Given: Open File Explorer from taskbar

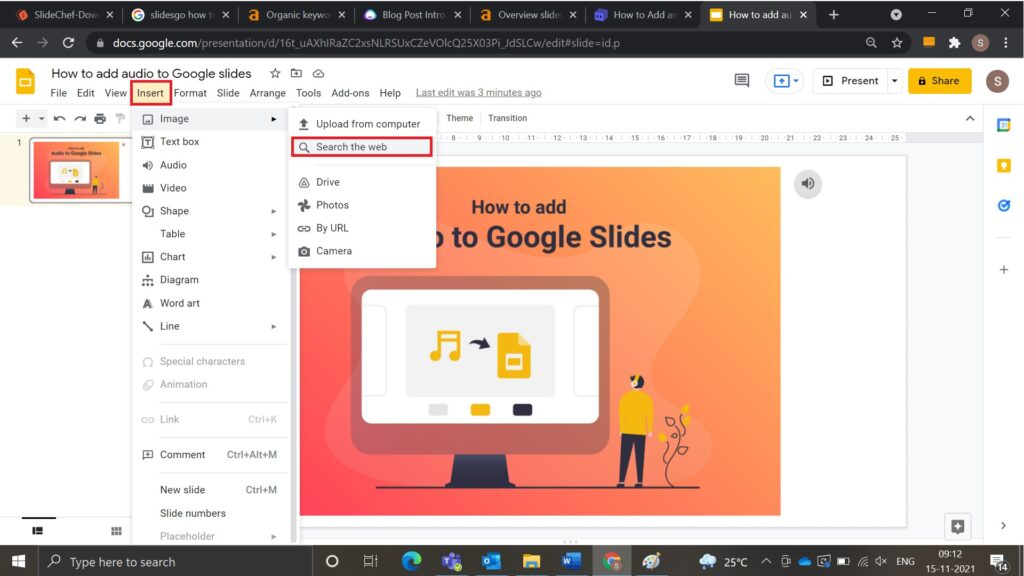Looking at the screenshot, I should pyautogui.click(x=531, y=561).
